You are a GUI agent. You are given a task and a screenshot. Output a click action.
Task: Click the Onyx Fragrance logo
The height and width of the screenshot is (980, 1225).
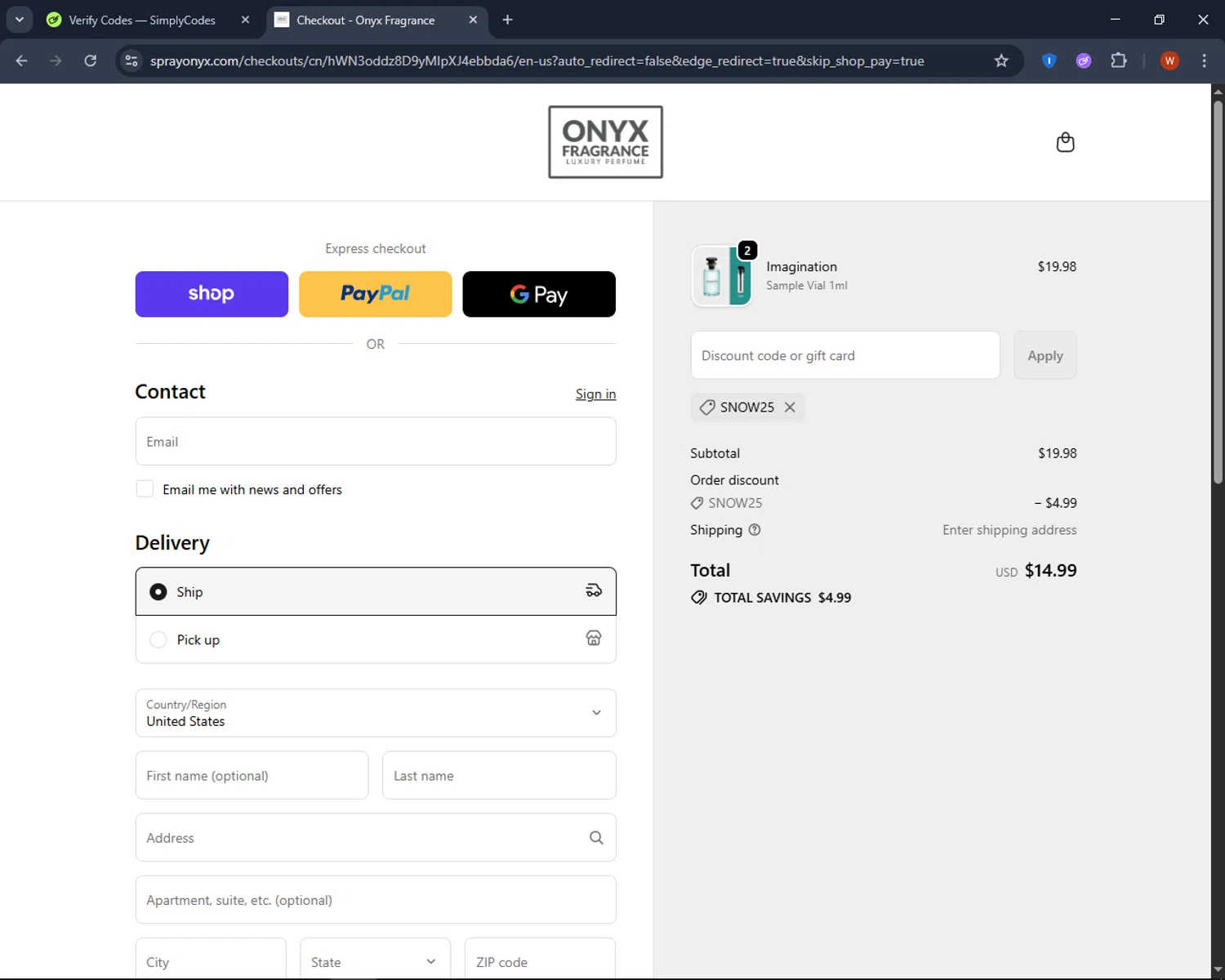[605, 142]
